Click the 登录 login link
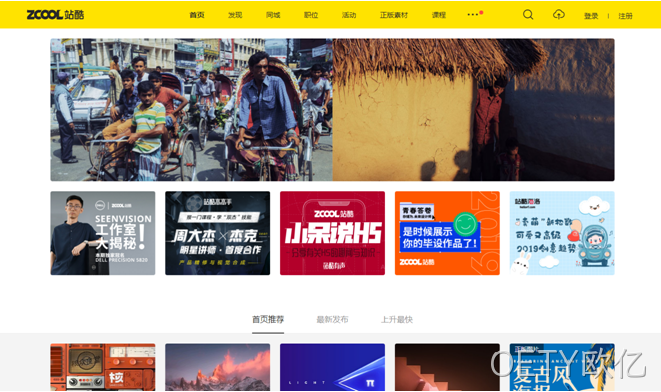 [591, 16]
